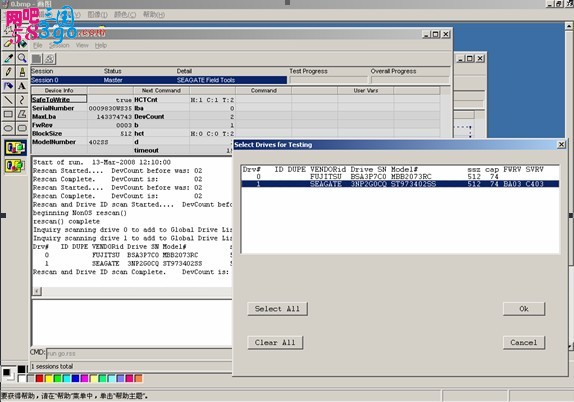Select the Airbrush tool
Image resolution: width=574 pixels, height=402 pixels.
coord(8,86)
